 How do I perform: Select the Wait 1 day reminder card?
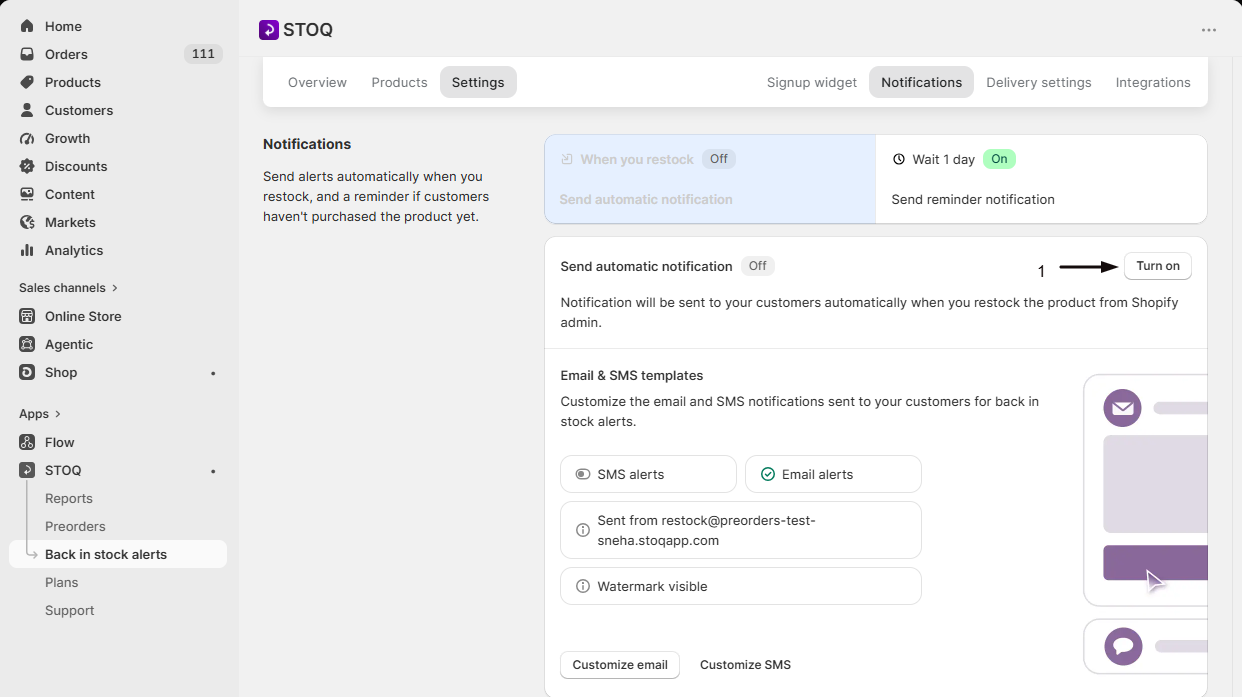click(1041, 179)
